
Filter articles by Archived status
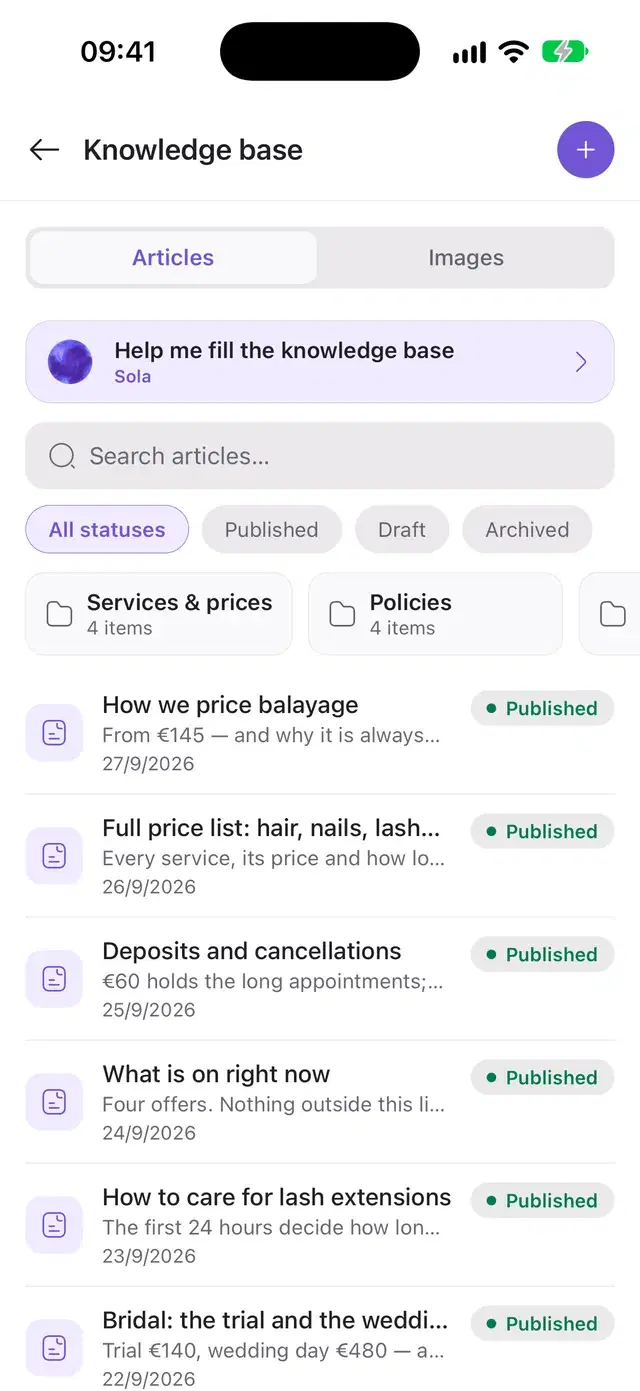pyautogui.click(x=527, y=530)
